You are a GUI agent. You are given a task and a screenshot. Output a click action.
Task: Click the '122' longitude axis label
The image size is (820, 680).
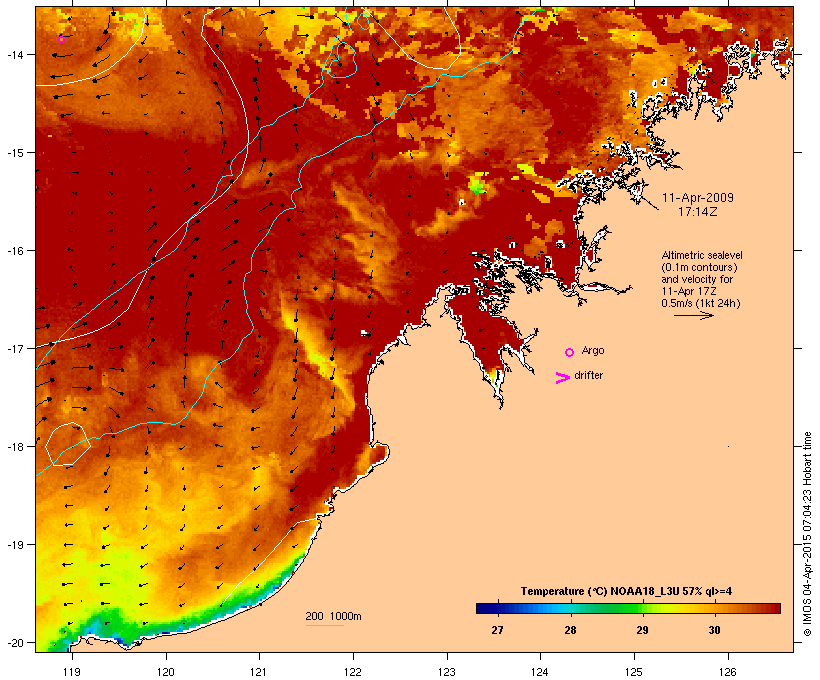pos(353,672)
